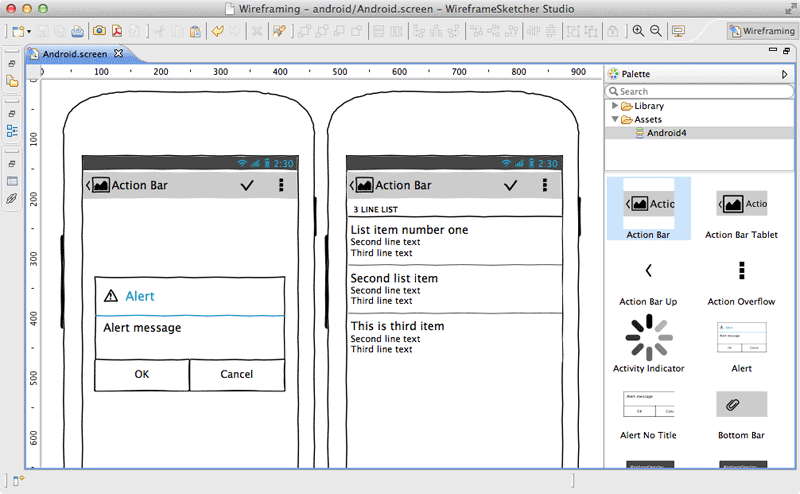Image resolution: width=800 pixels, height=494 pixels.
Task: Export the screen to PDF
Action: coord(117,31)
